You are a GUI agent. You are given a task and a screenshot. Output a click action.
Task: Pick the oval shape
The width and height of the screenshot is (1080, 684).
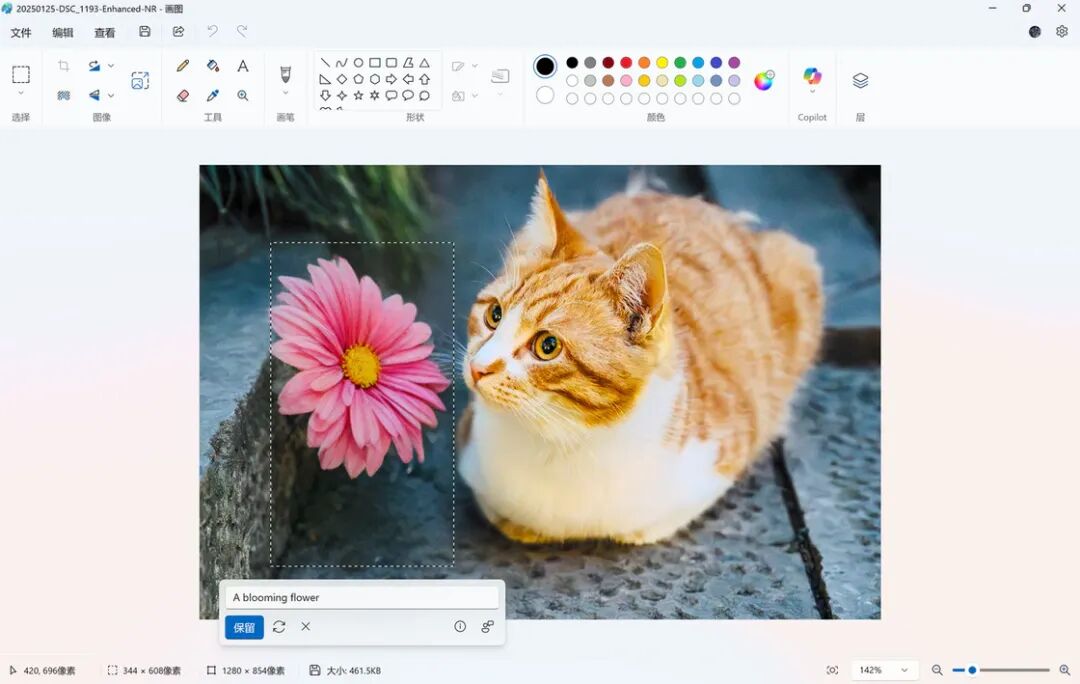358,63
